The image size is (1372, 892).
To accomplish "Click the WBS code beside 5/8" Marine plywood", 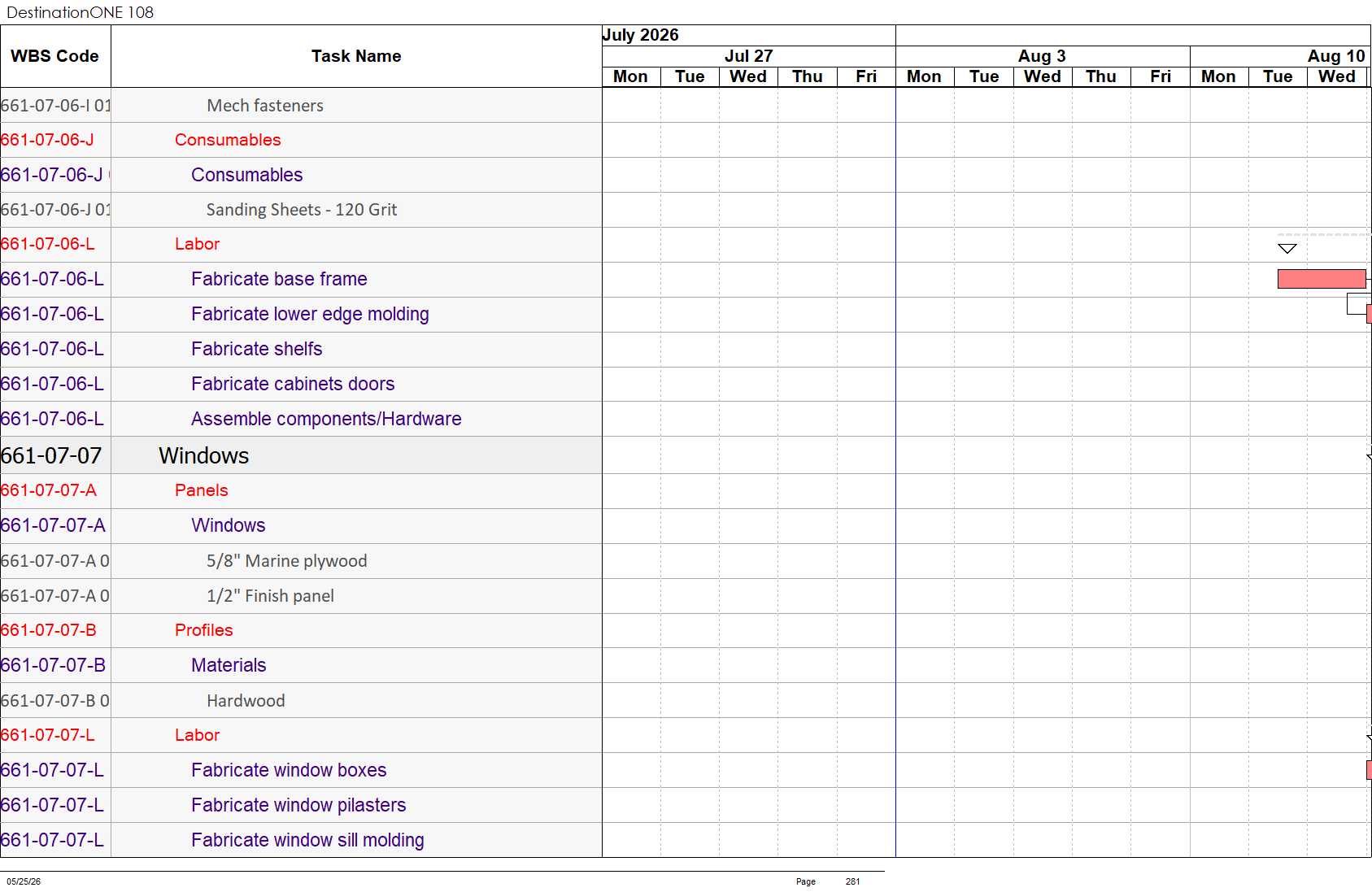I will (55, 561).
